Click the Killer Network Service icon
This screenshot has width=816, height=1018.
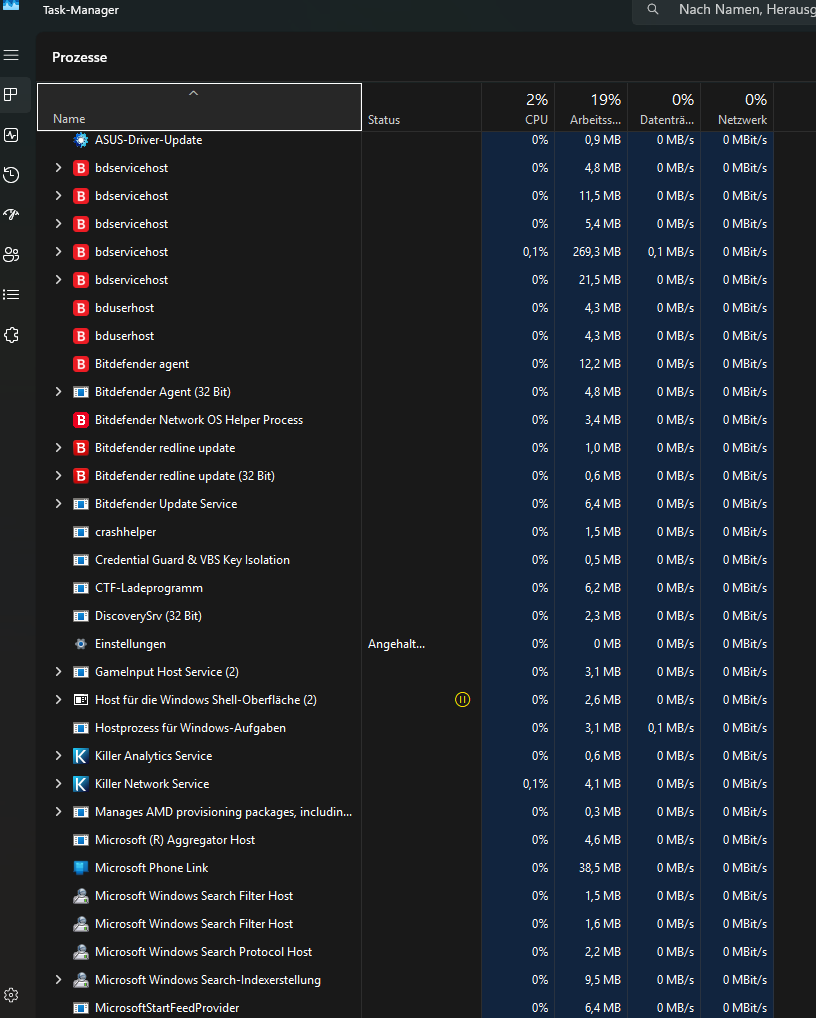(80, 784)
